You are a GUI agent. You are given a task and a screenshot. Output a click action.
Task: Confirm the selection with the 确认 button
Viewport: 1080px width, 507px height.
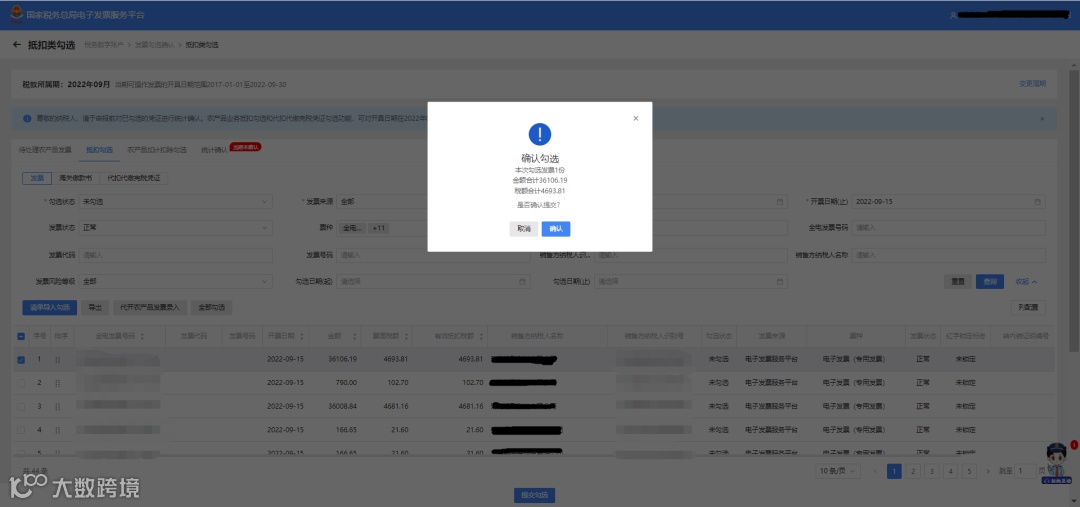pos(555,229)
